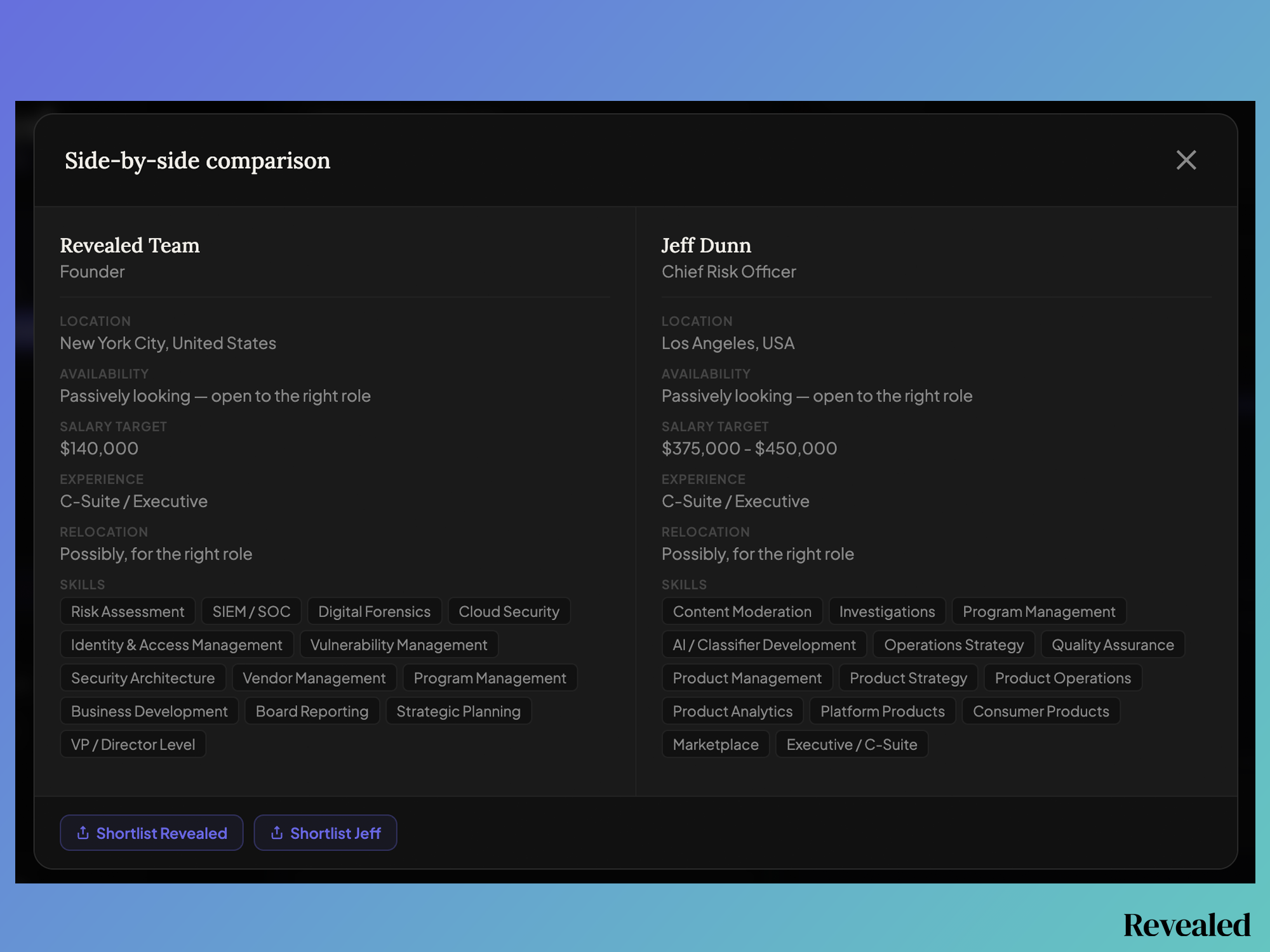Image resolution: width=1270 pixels, height=952 pixels.
Task: Select the Cloud Security skill tag
Action: [509, 611]
